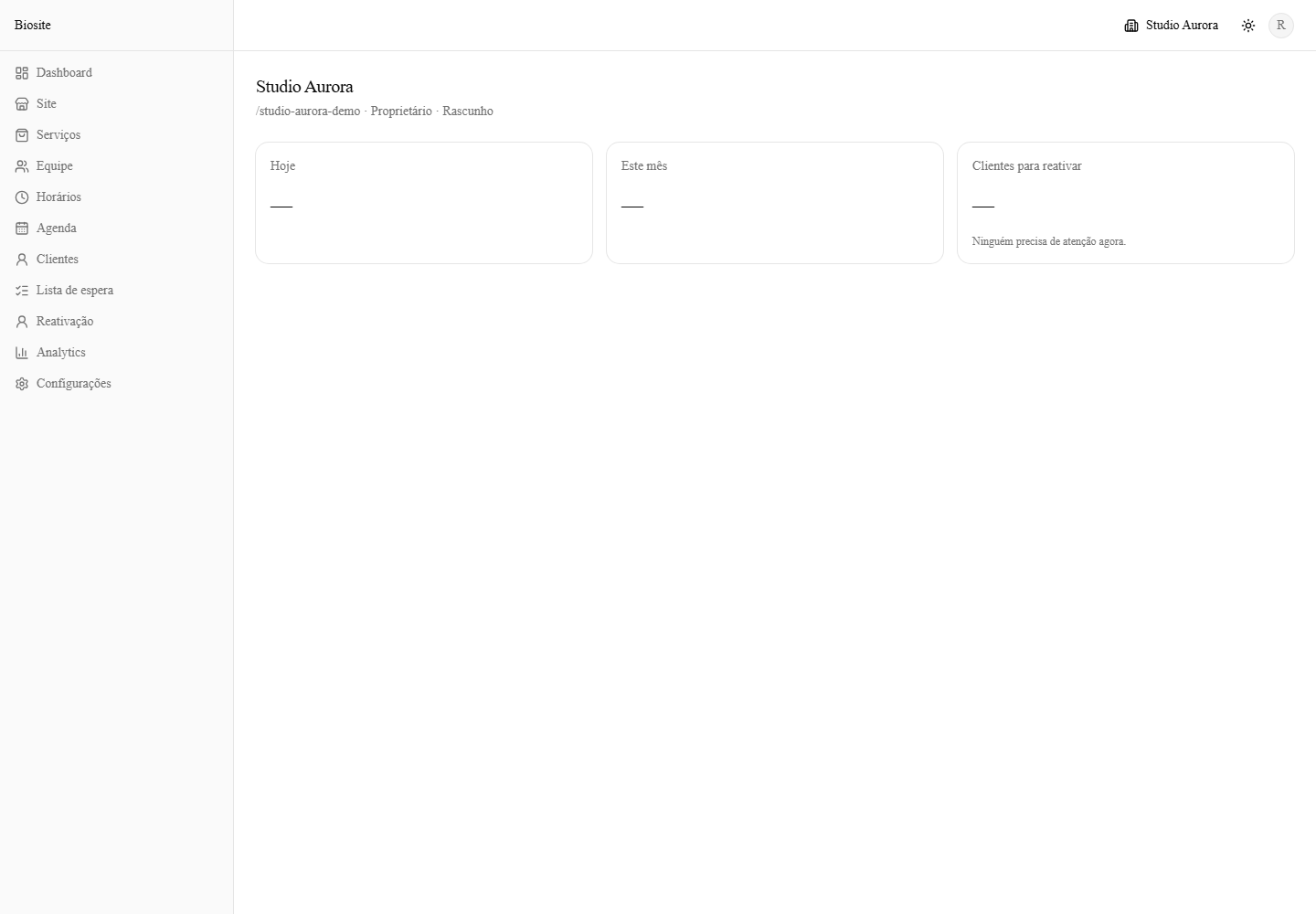This screenshot has height=914, width=1316.
Task: Click the '/studio-aurora-demo' slug text
Action: [x=308, y=112]
